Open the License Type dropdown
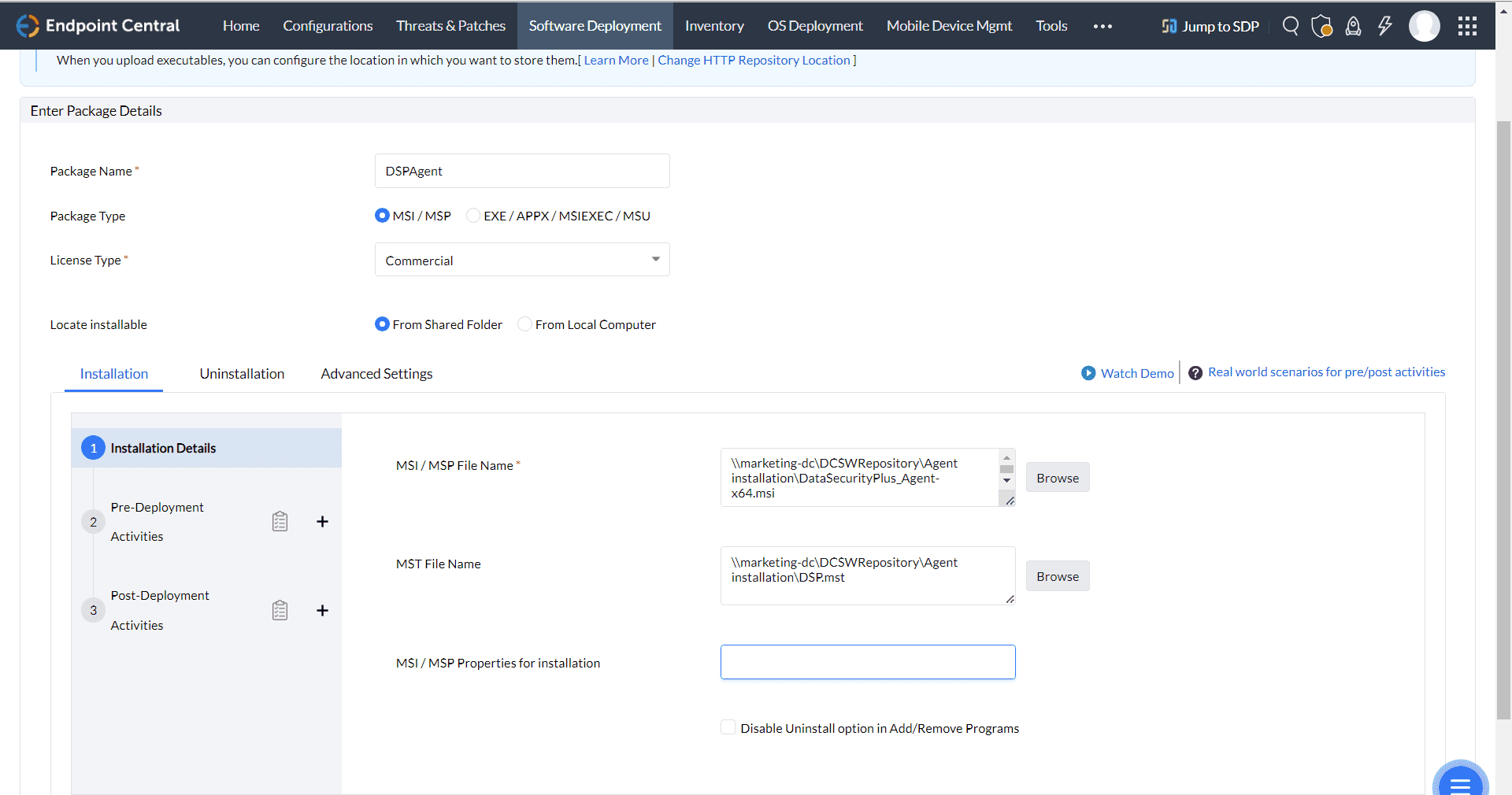The height and width of the screenshot is (795, 1512). 522,260
